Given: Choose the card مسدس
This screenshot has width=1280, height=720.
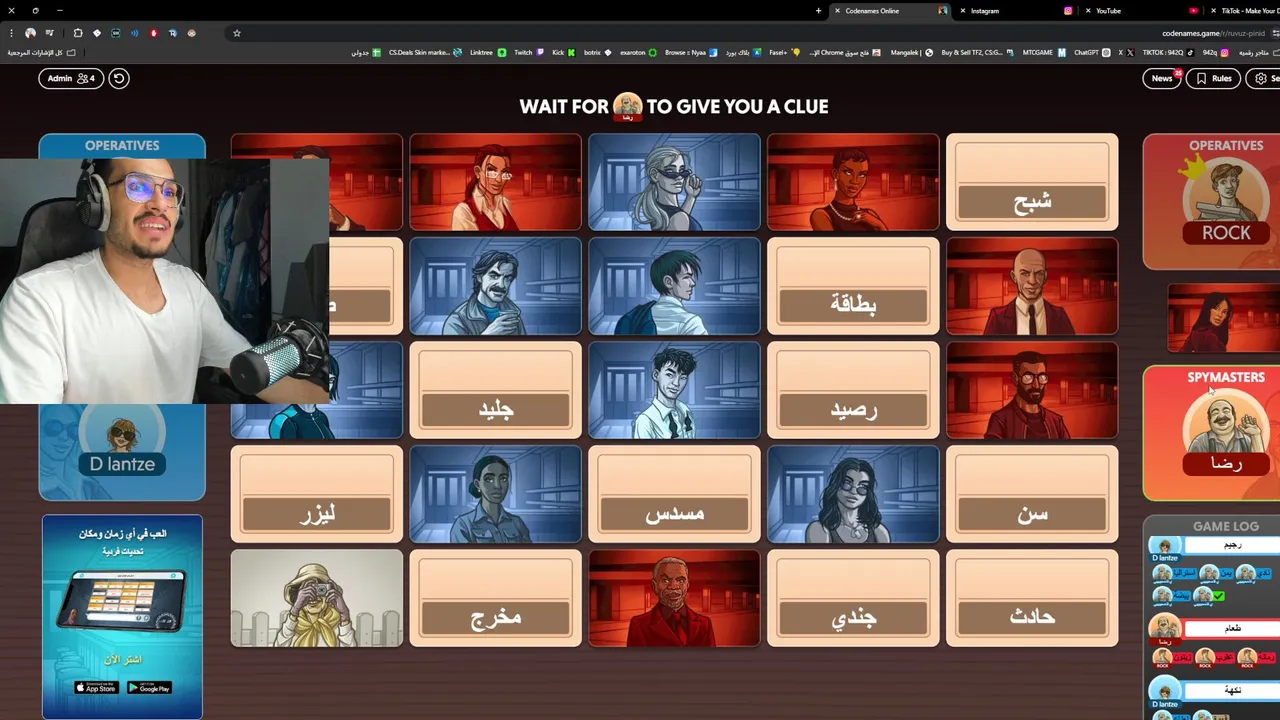Looking at the screenshot, I should [x=674, y=494].
